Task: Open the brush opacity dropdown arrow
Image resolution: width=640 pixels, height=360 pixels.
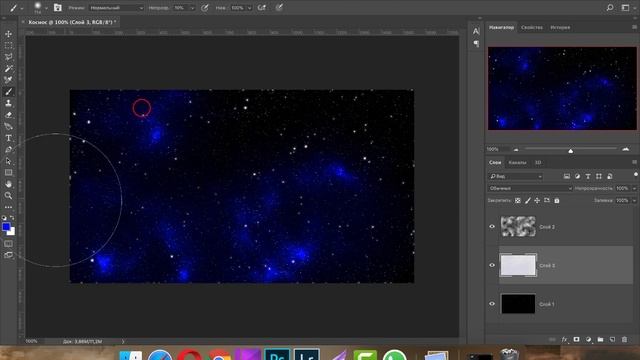Action: [x=192, y=8]
